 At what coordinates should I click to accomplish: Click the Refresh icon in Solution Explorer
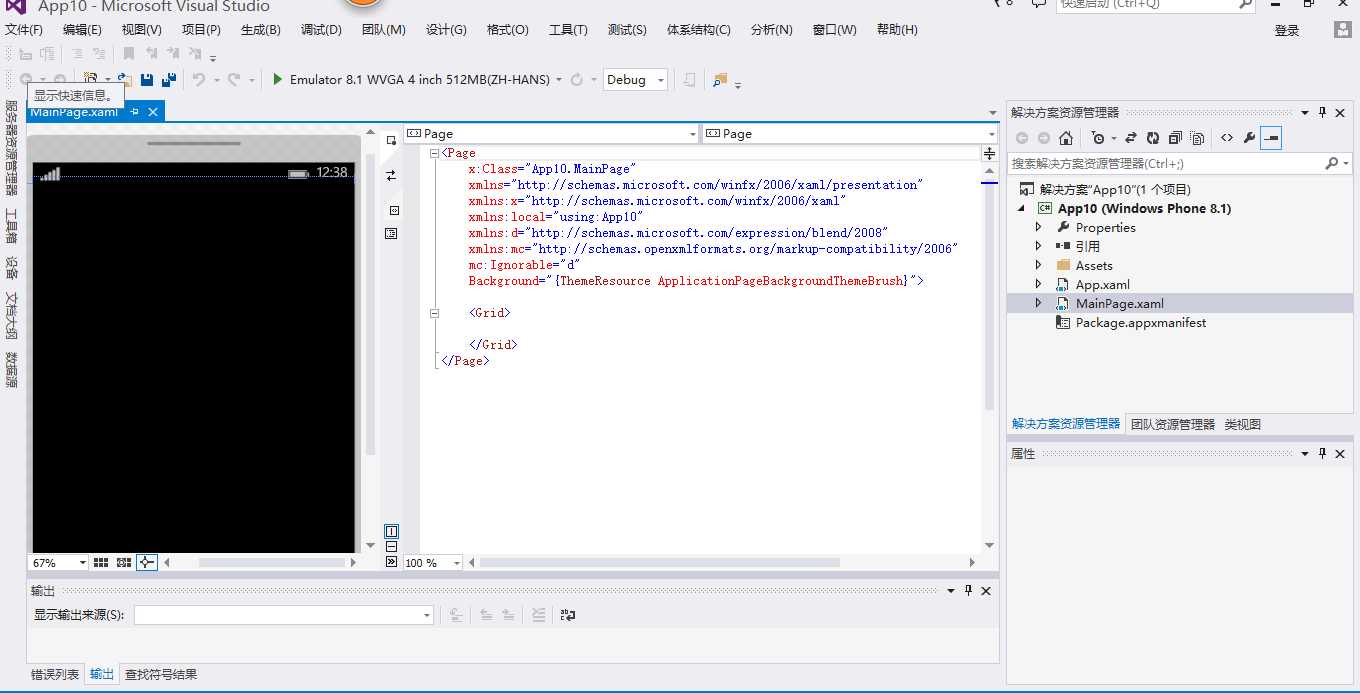pos(1153,138)
